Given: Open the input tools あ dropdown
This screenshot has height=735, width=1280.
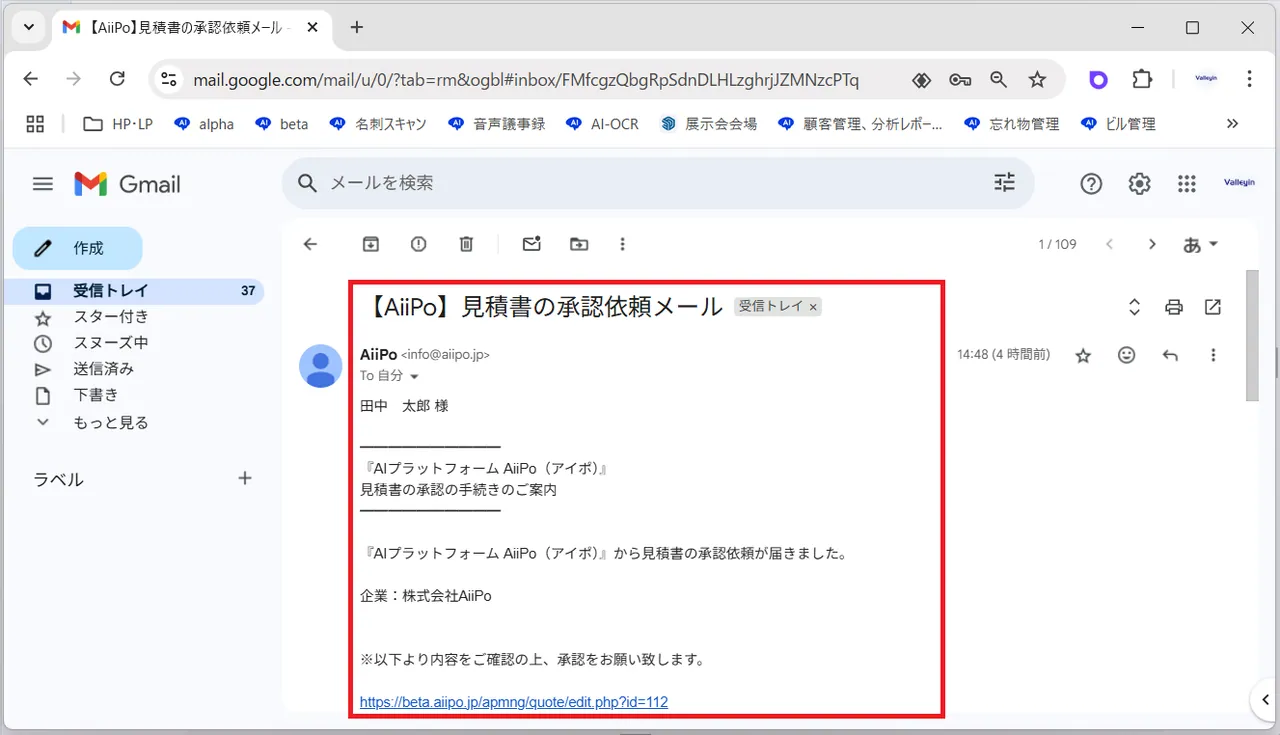Looking at the screenshot, I should (x=1200, y=244).
